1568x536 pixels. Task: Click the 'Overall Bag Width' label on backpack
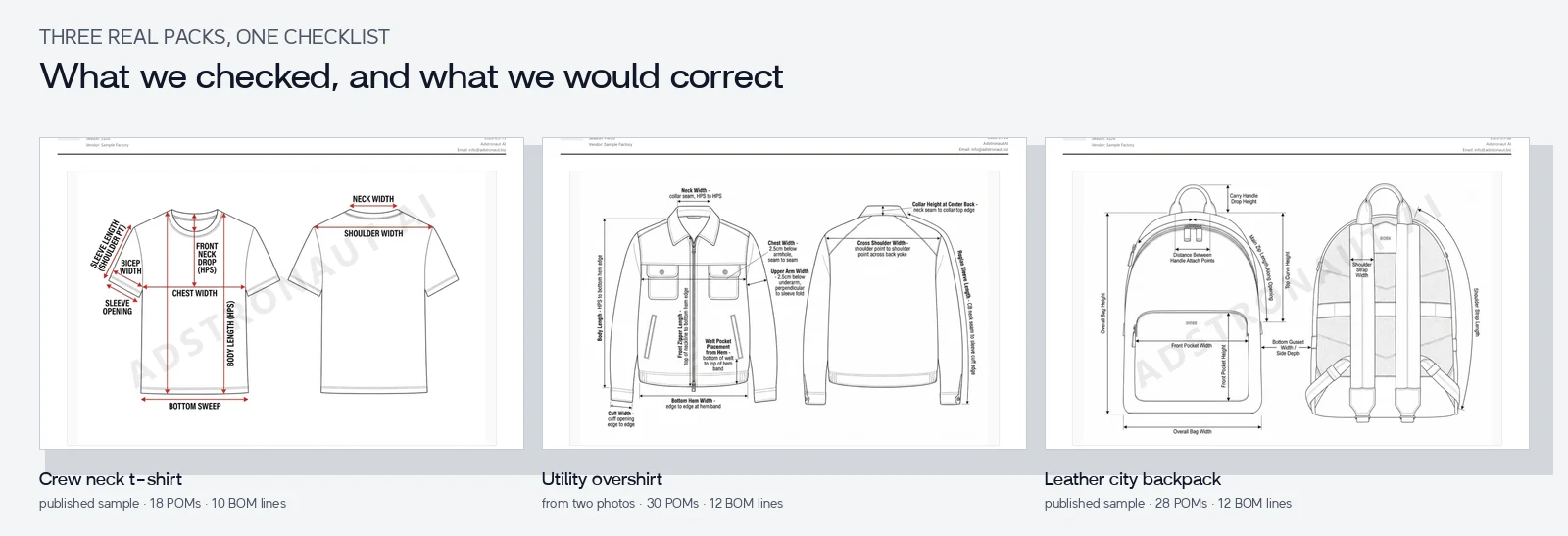point(1193,431)
